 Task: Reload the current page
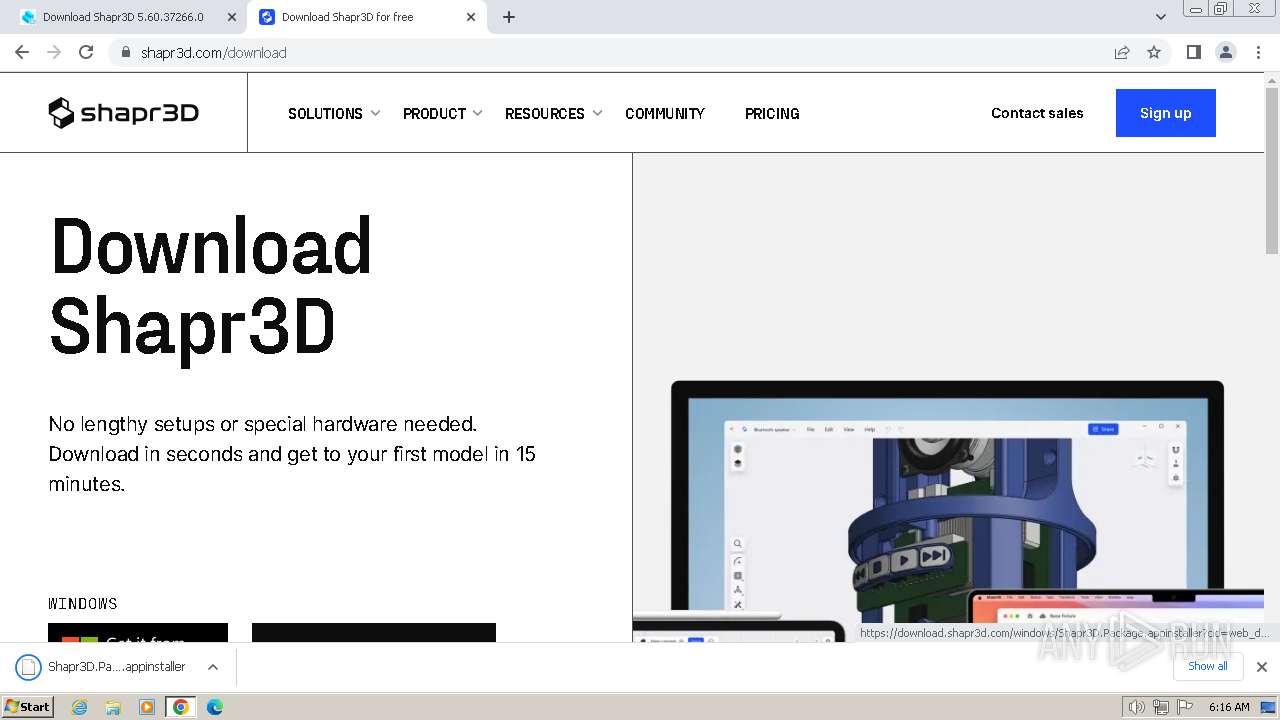pyautogui.click(x=86, y=52)
